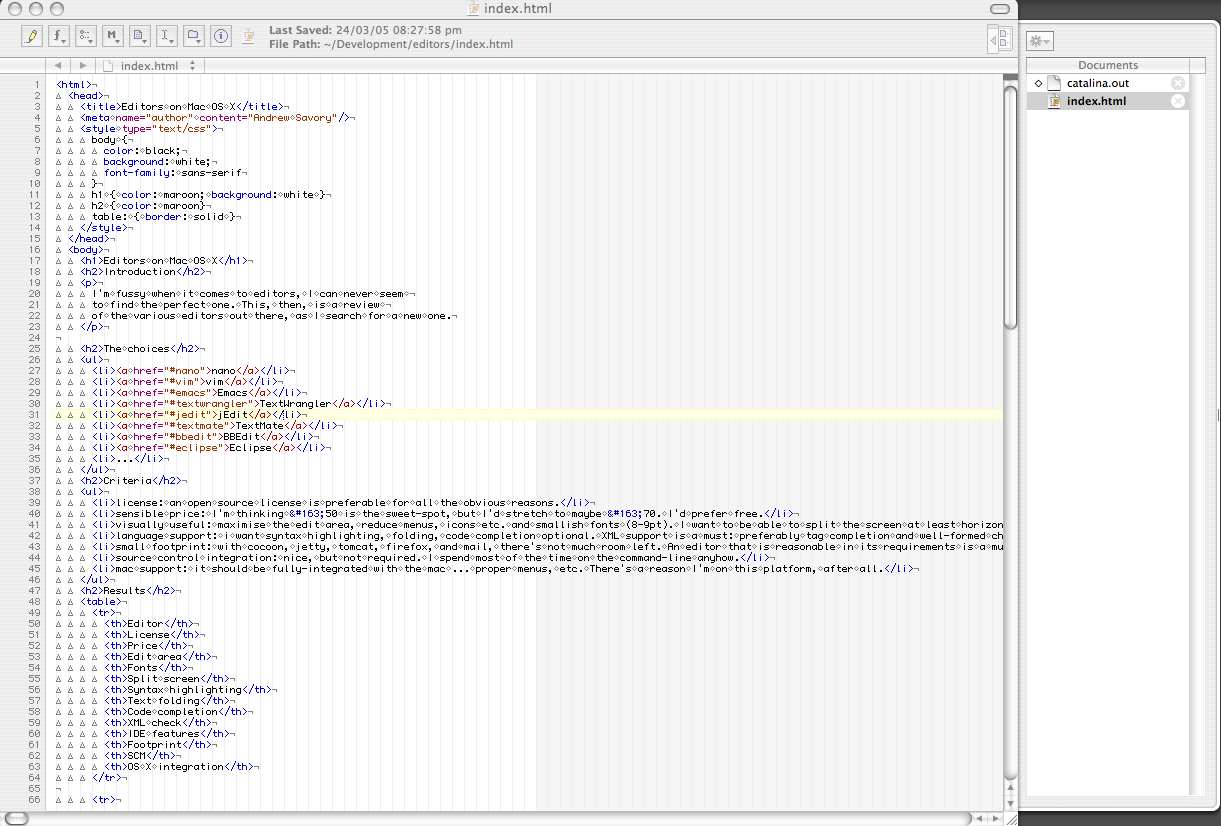Click line number 31 in the gutter
Viewport: 1221px width, 826px height.
tap(34, 414)
